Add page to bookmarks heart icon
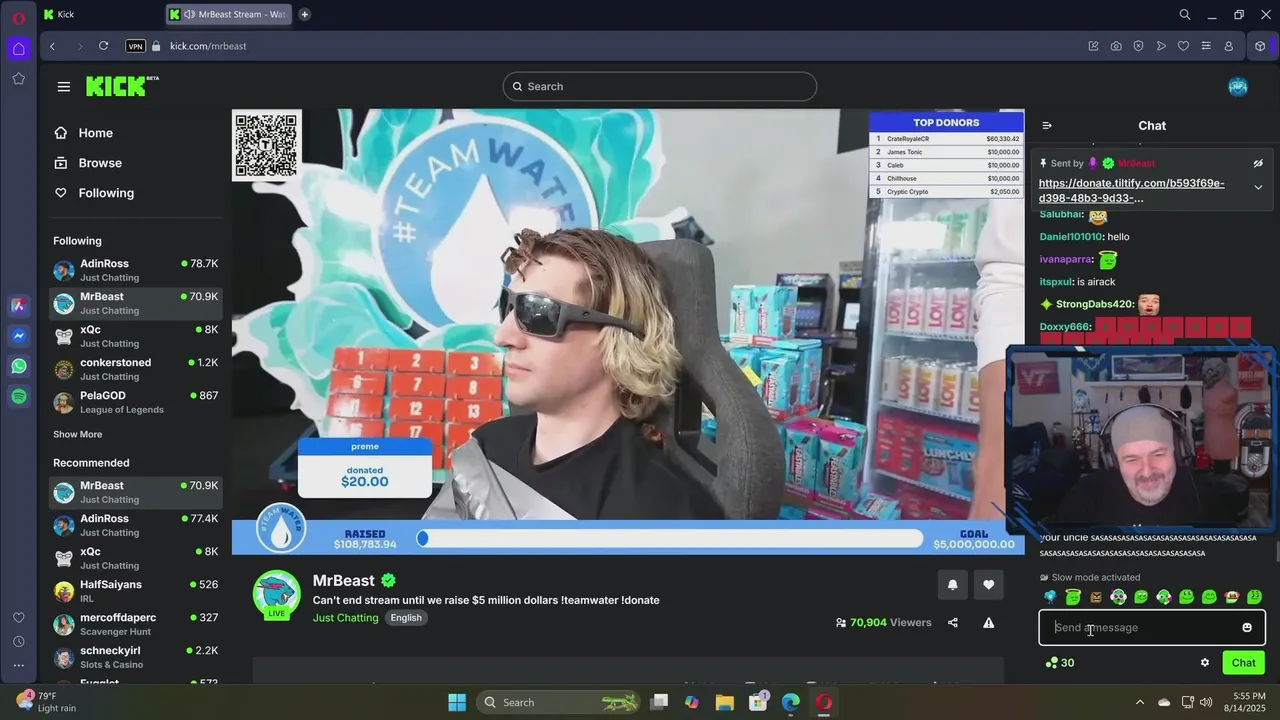 tap(1183, 46)
